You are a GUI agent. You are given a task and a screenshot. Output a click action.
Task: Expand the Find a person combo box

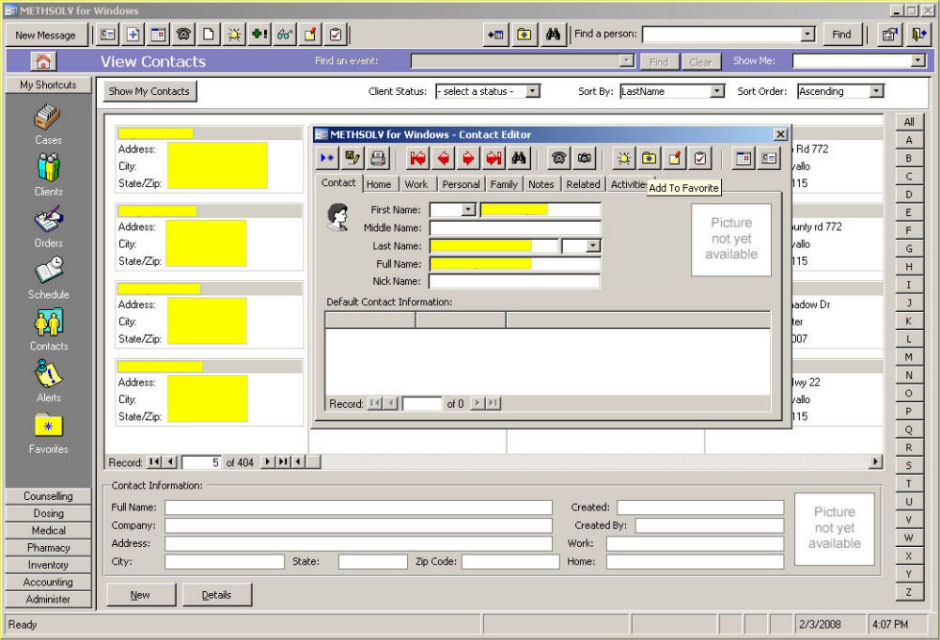click(x=808, y=34)
